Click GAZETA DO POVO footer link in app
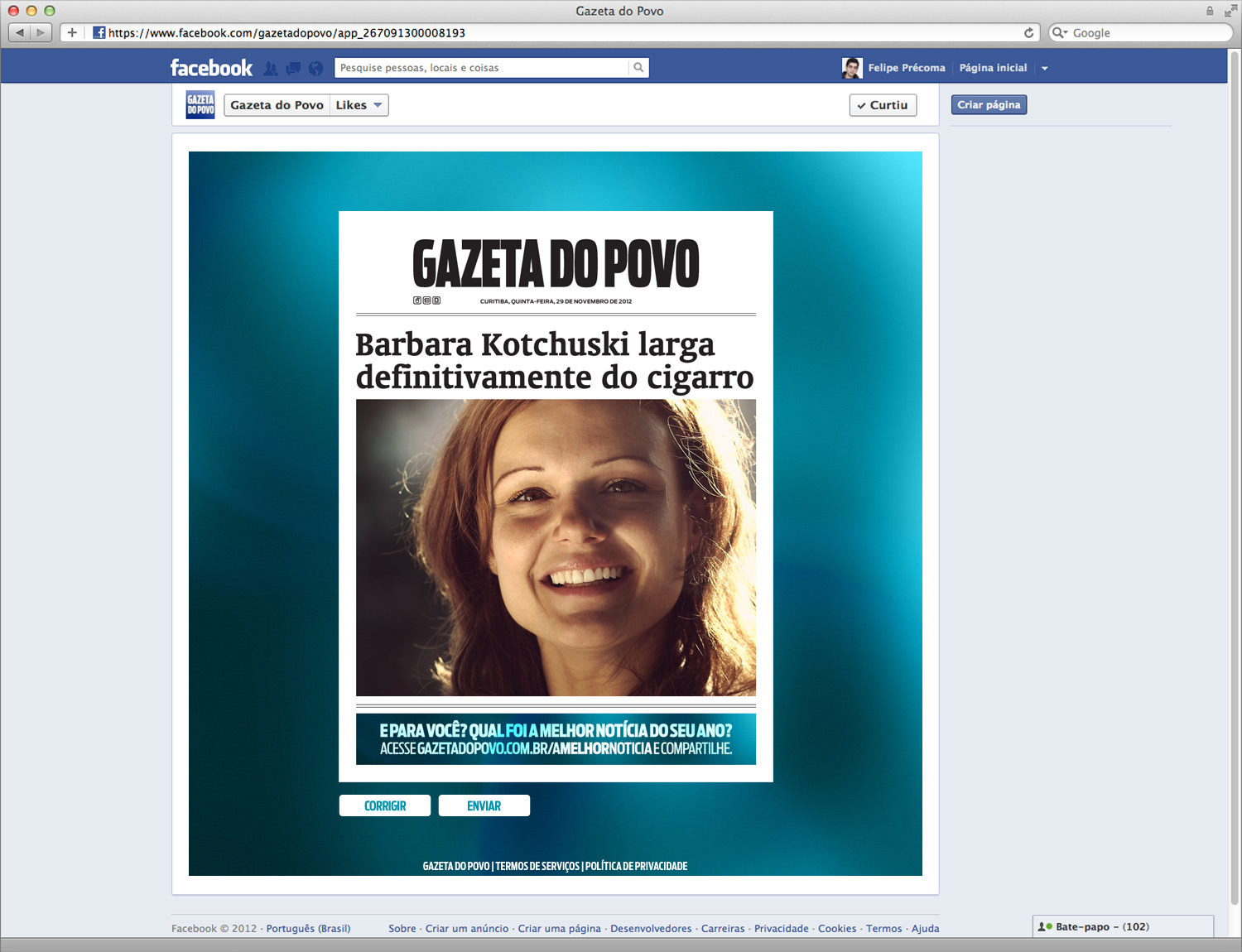This screenshot has height=952, width=1242. [456, 866]
